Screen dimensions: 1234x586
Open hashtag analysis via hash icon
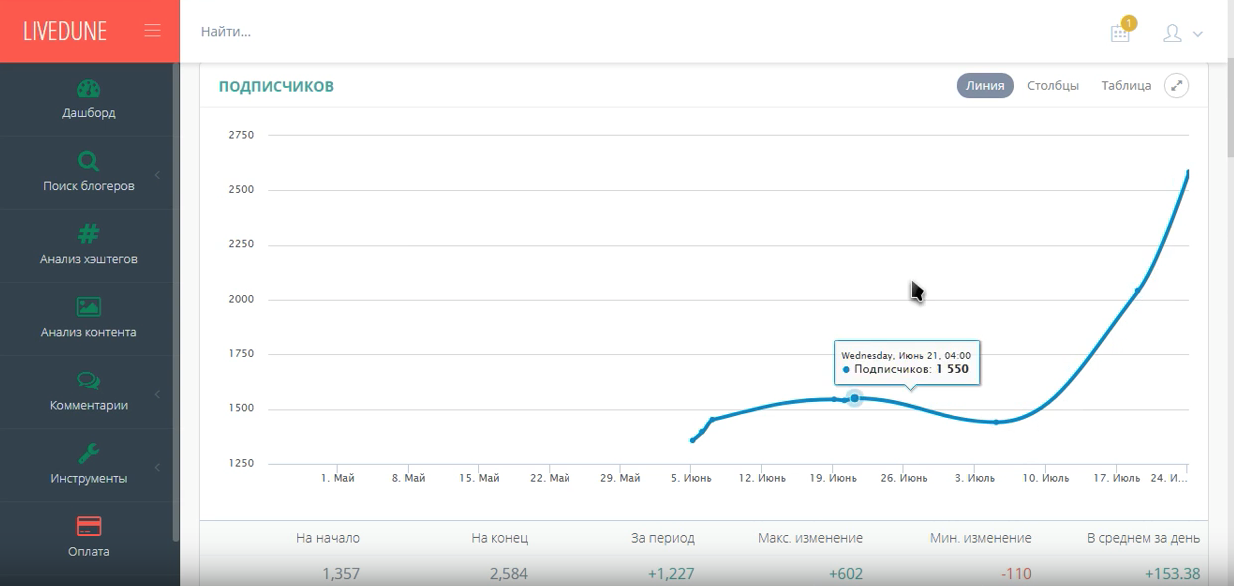pos(89,234)
